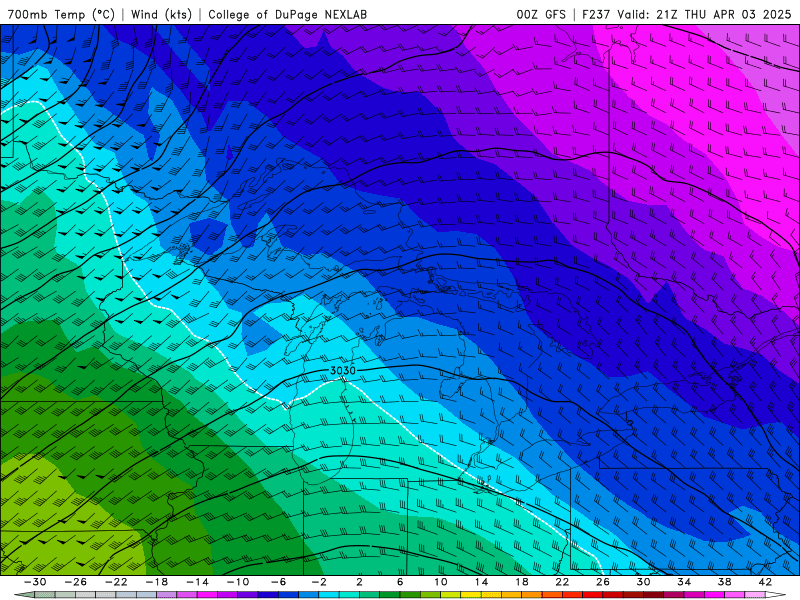Click the "700mb Temp (°C)" title text
Screen dimensions: 800x600
click(61, 14)
